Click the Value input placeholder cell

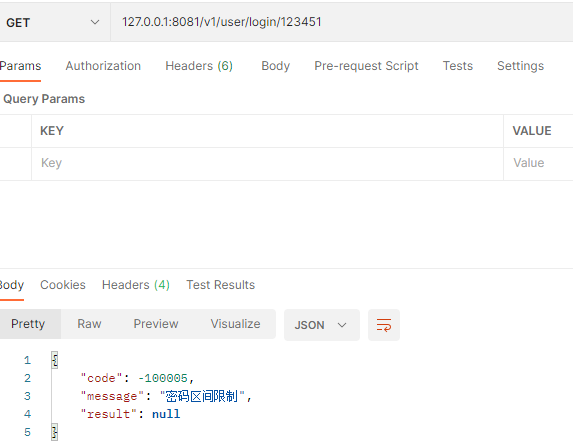pos(538,164)
